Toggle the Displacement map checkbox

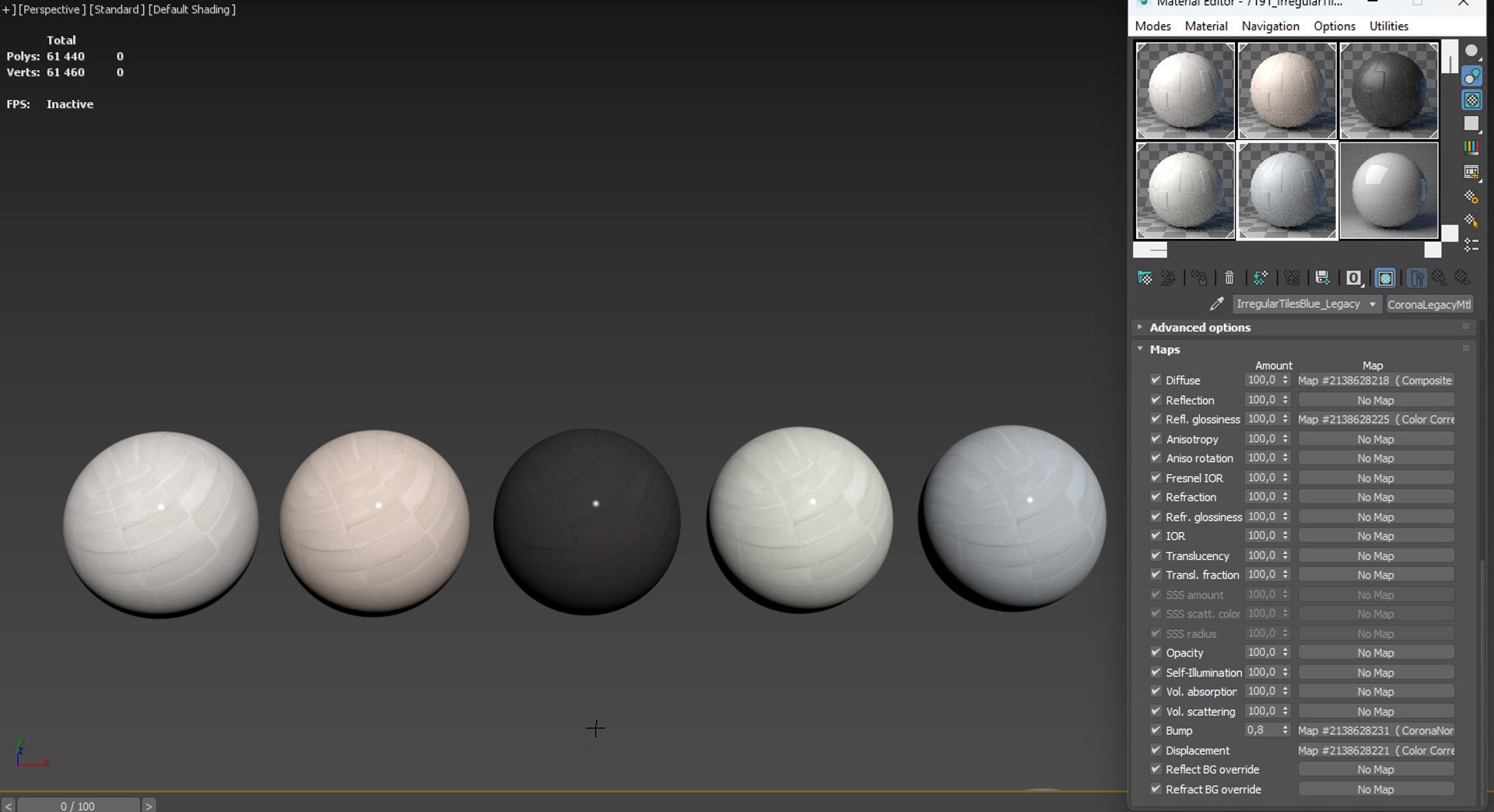click(1156, 750)
